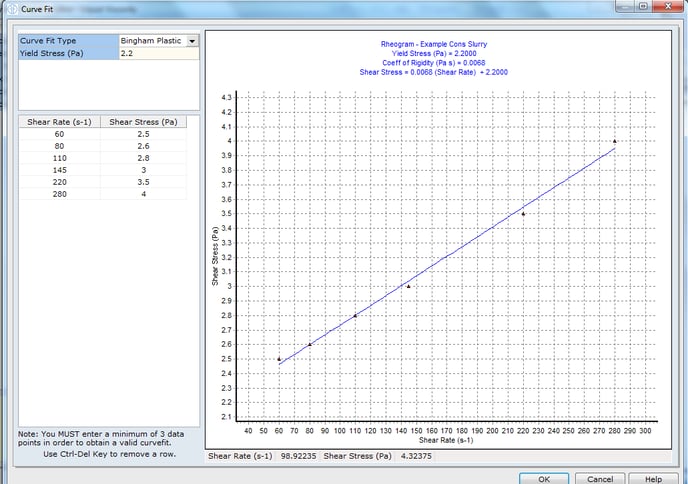688x484 pixels.
Task: Click the data point marker at shear rate 220
Action: [523, 213]
